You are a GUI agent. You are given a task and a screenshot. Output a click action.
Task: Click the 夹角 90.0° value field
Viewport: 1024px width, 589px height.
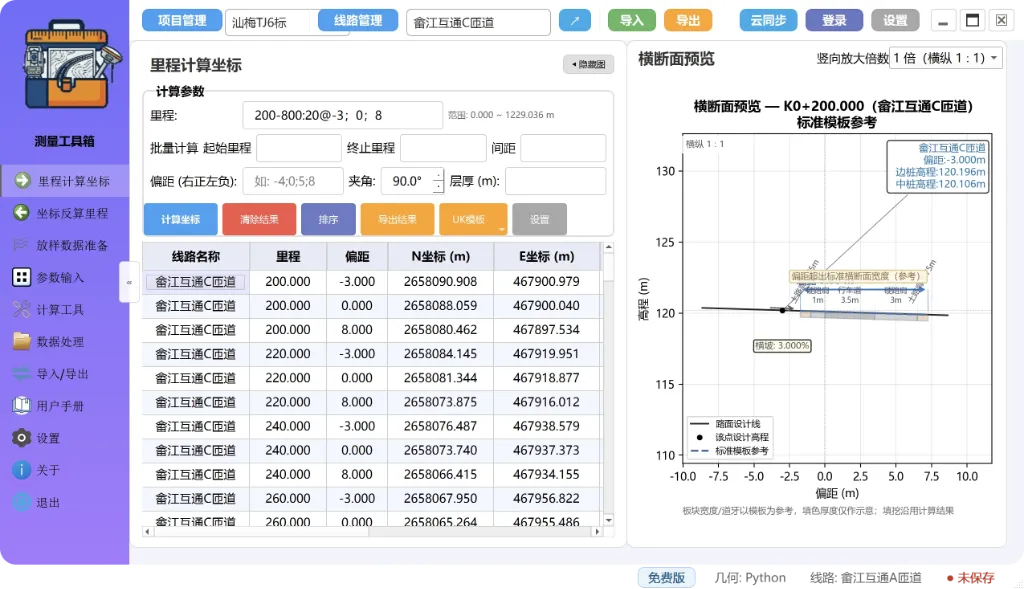[407, 181]
